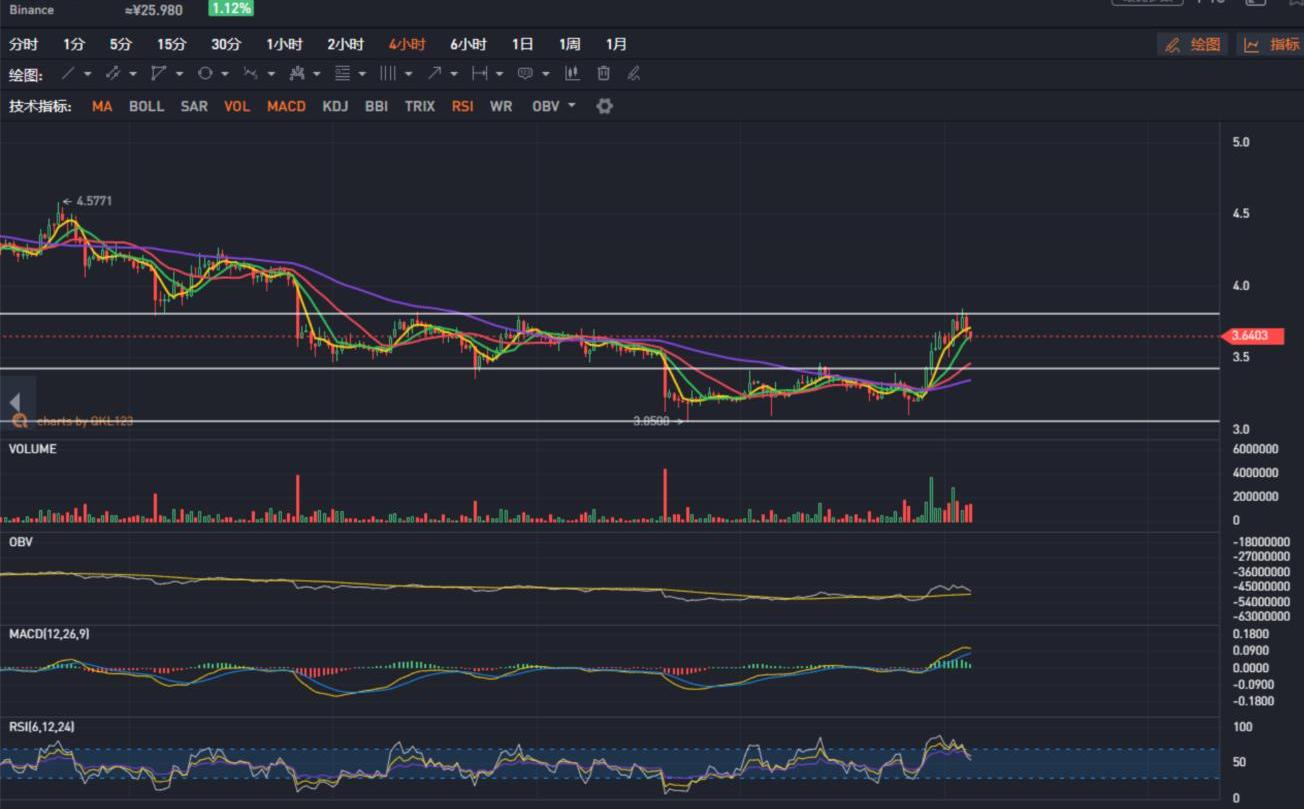Image resolution: width=1304 pixels, height=809 pixels.
Task: Click the candlestick chart style icon
Action: [x=572, y=74]
